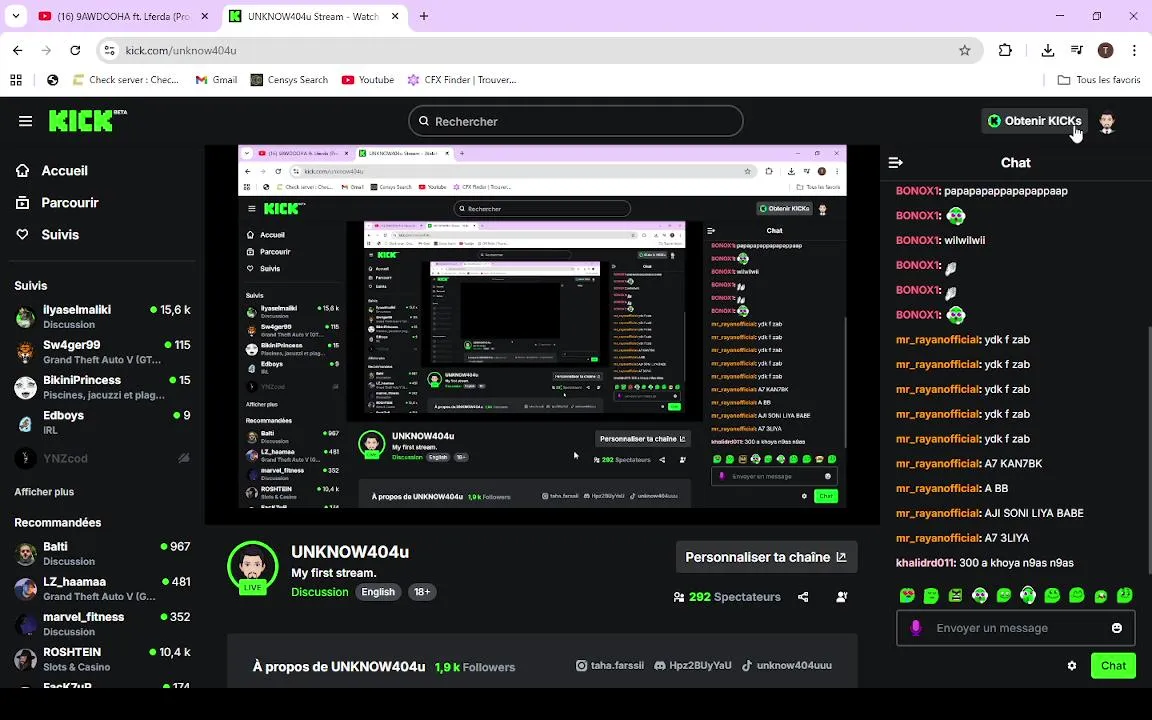
Task: Click Personnaliser ta chaîne button
Action: (x=766, y=558)
